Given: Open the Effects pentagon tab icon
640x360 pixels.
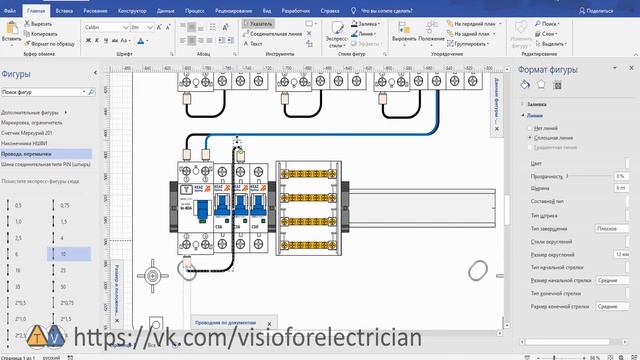Looking at the screenshot, I should pos(541,84).
